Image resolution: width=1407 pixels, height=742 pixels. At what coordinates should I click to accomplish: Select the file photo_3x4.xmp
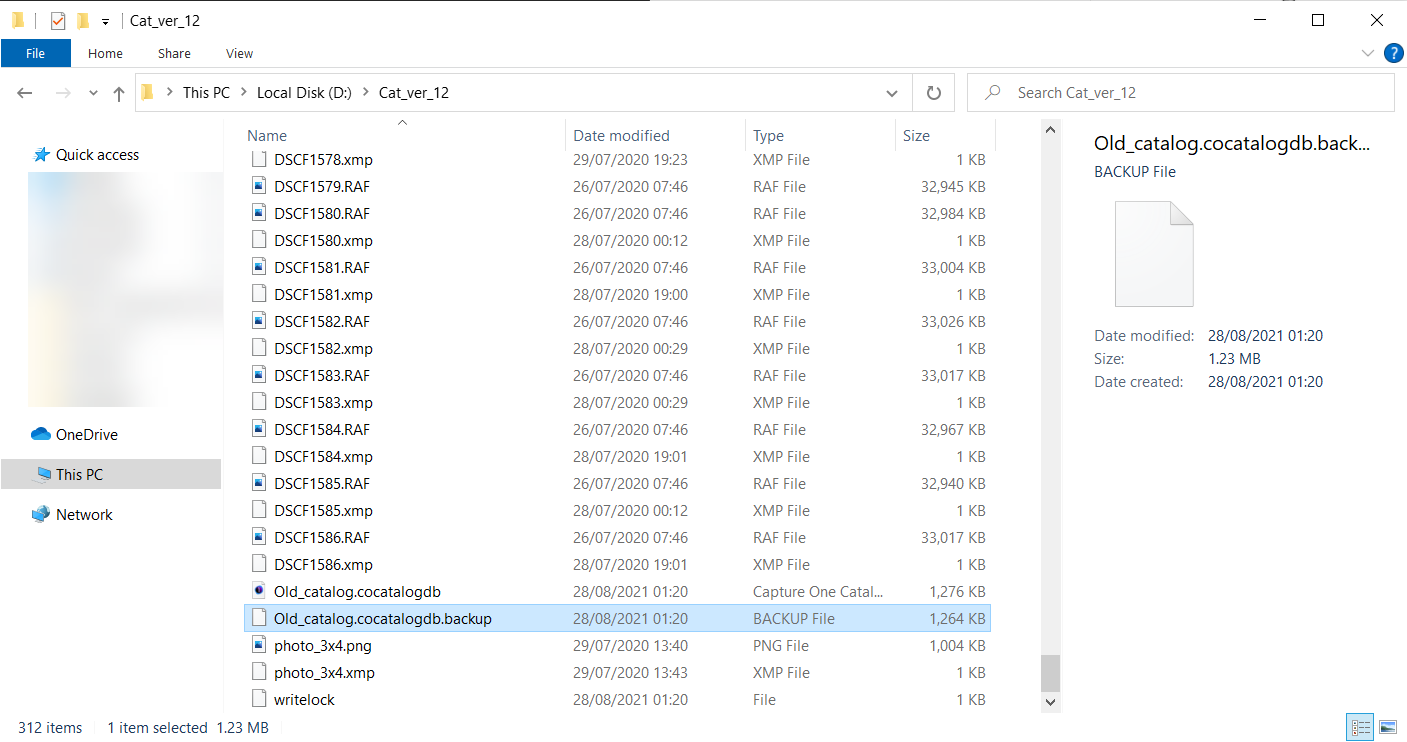324,672
